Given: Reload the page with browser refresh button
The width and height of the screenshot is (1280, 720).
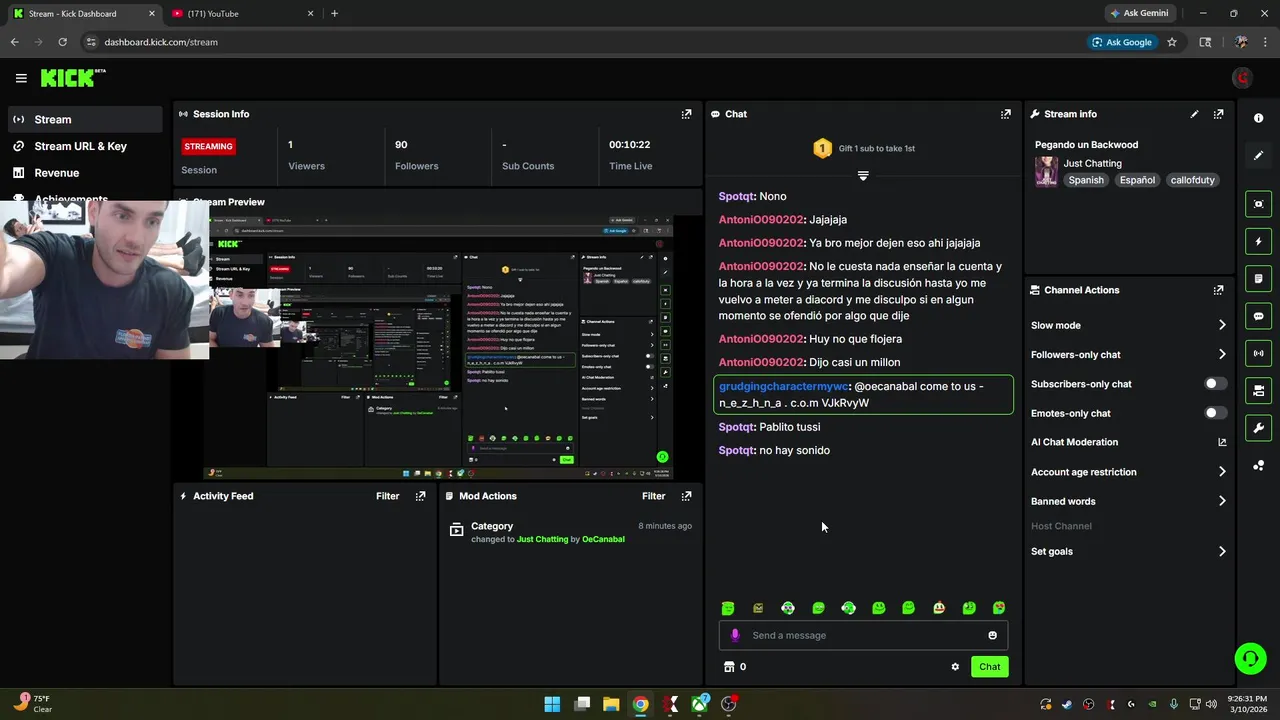Looking at the screenshot, I should (x=62, y=42).
